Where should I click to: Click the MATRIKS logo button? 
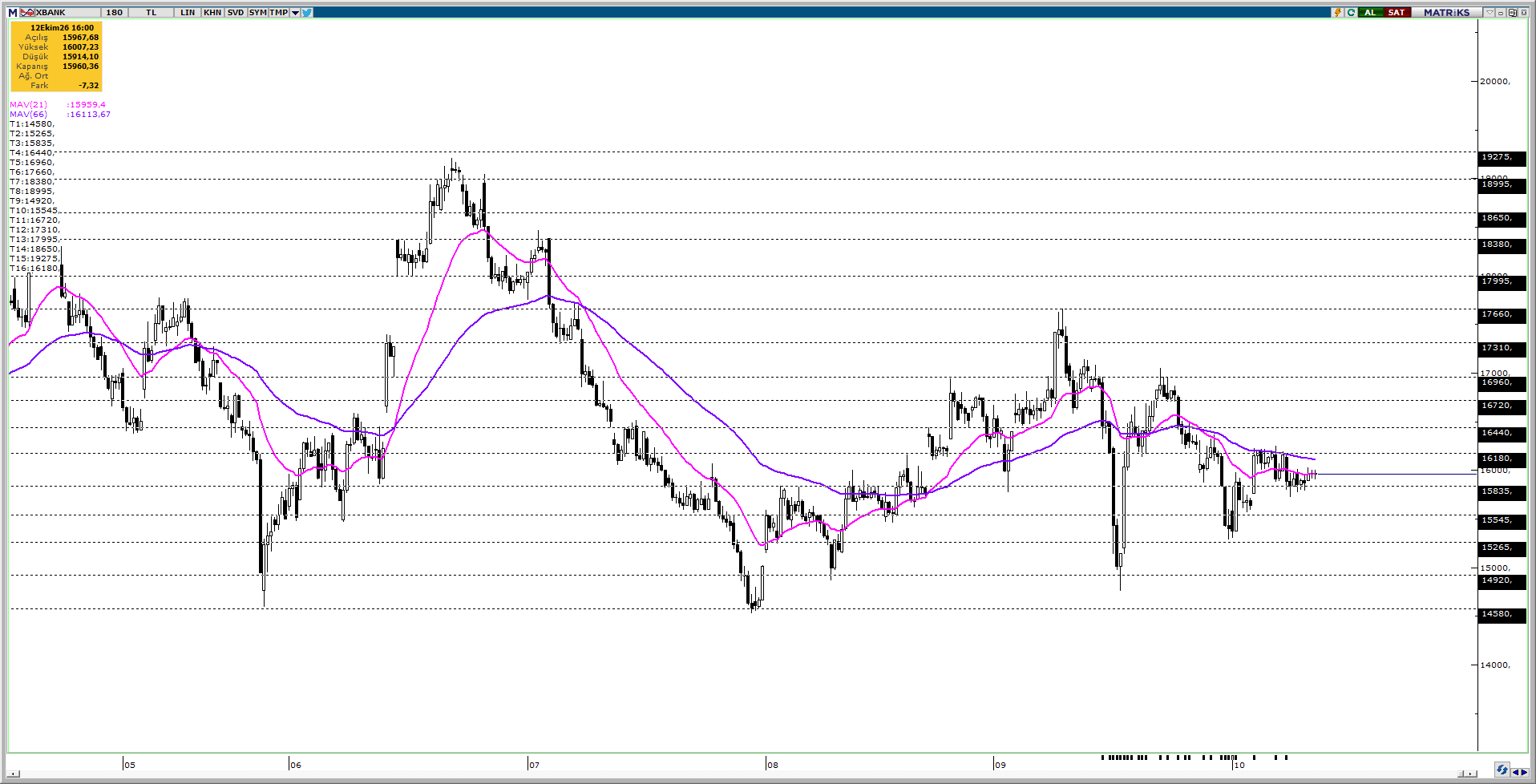1447,12
